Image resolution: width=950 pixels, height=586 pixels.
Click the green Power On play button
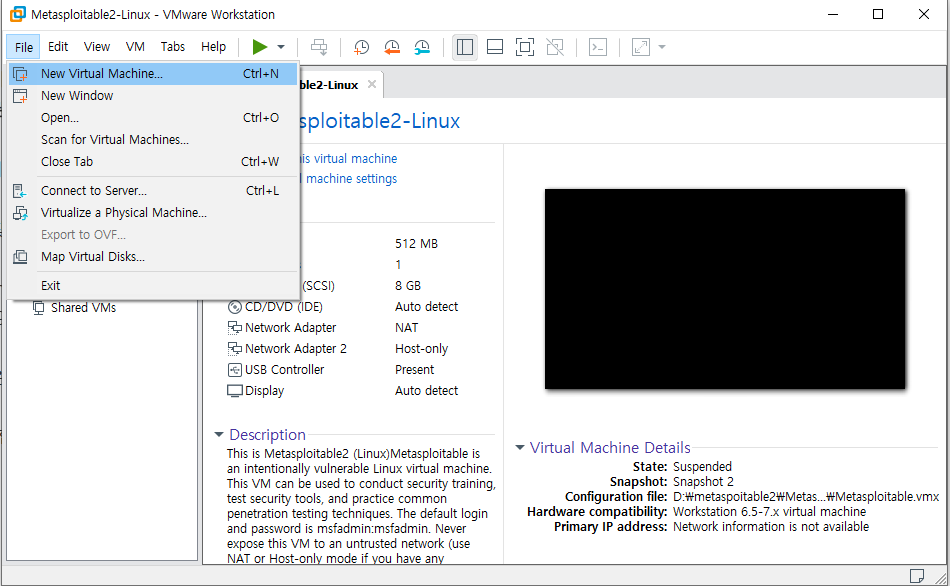(260, 47)
